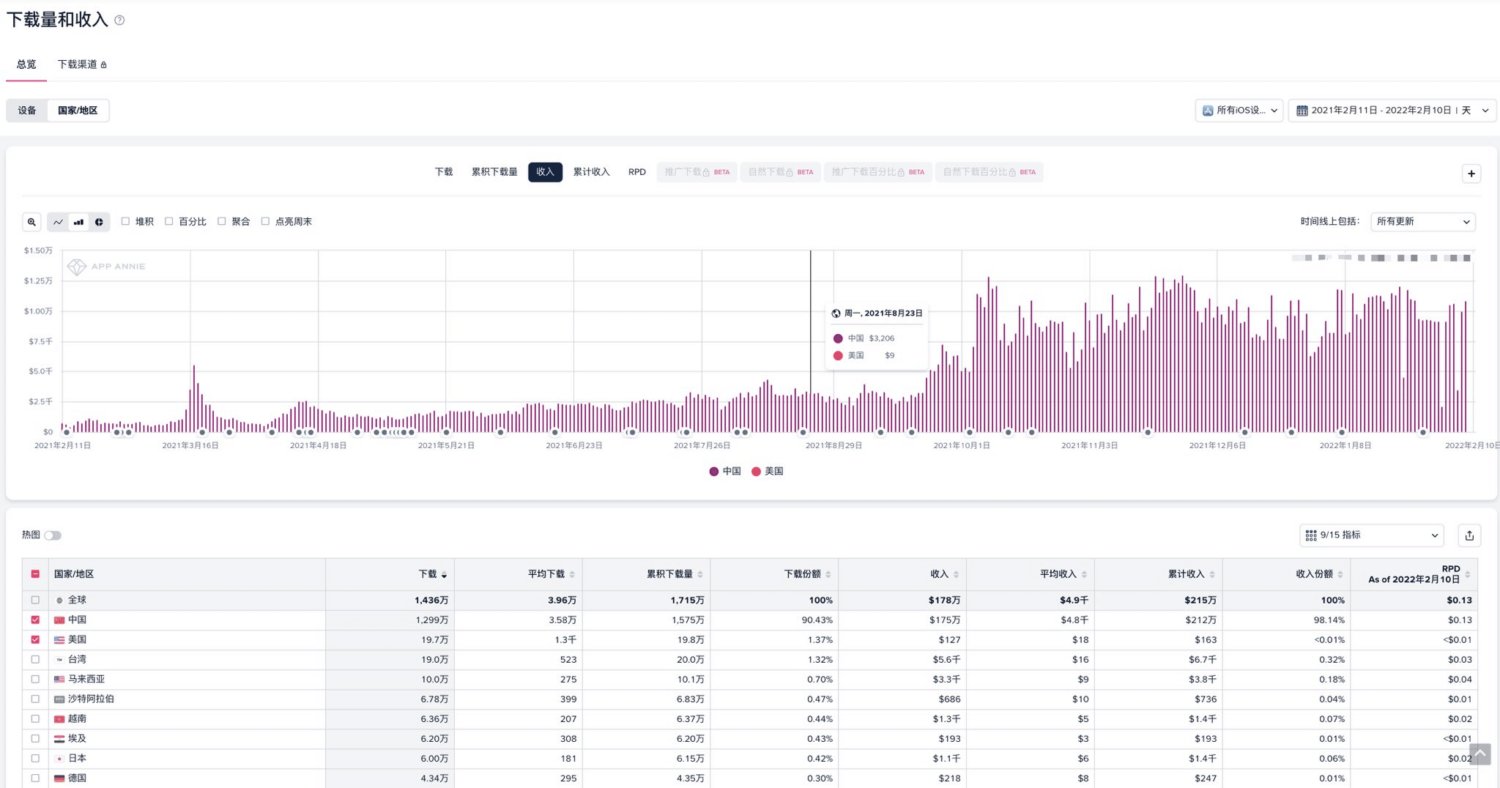1500x788 pixels.
Task: Click the zoom magnifier icon above chart
Action: click(32, 222)
